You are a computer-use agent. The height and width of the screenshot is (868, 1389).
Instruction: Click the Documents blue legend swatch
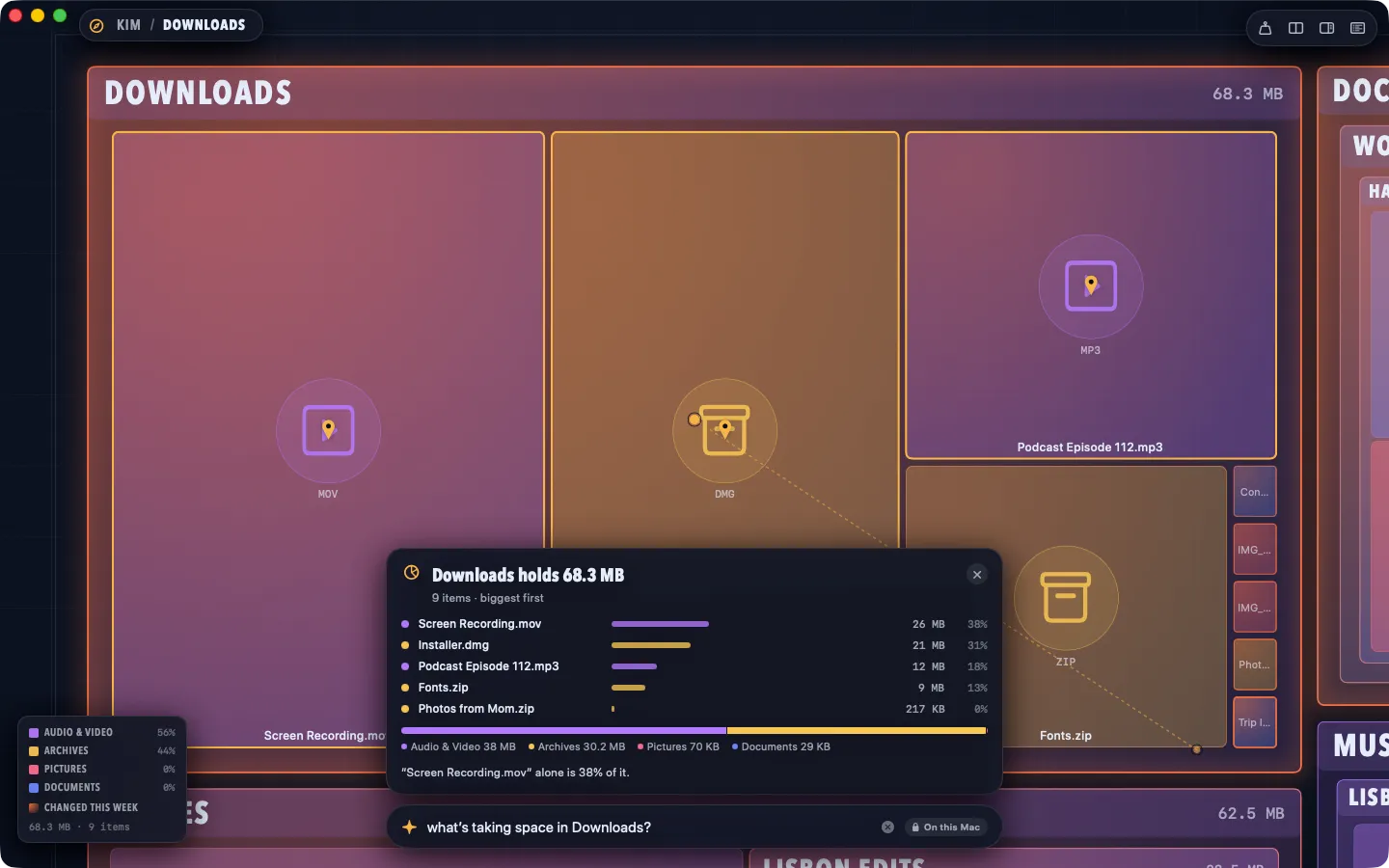pos(34,788)
